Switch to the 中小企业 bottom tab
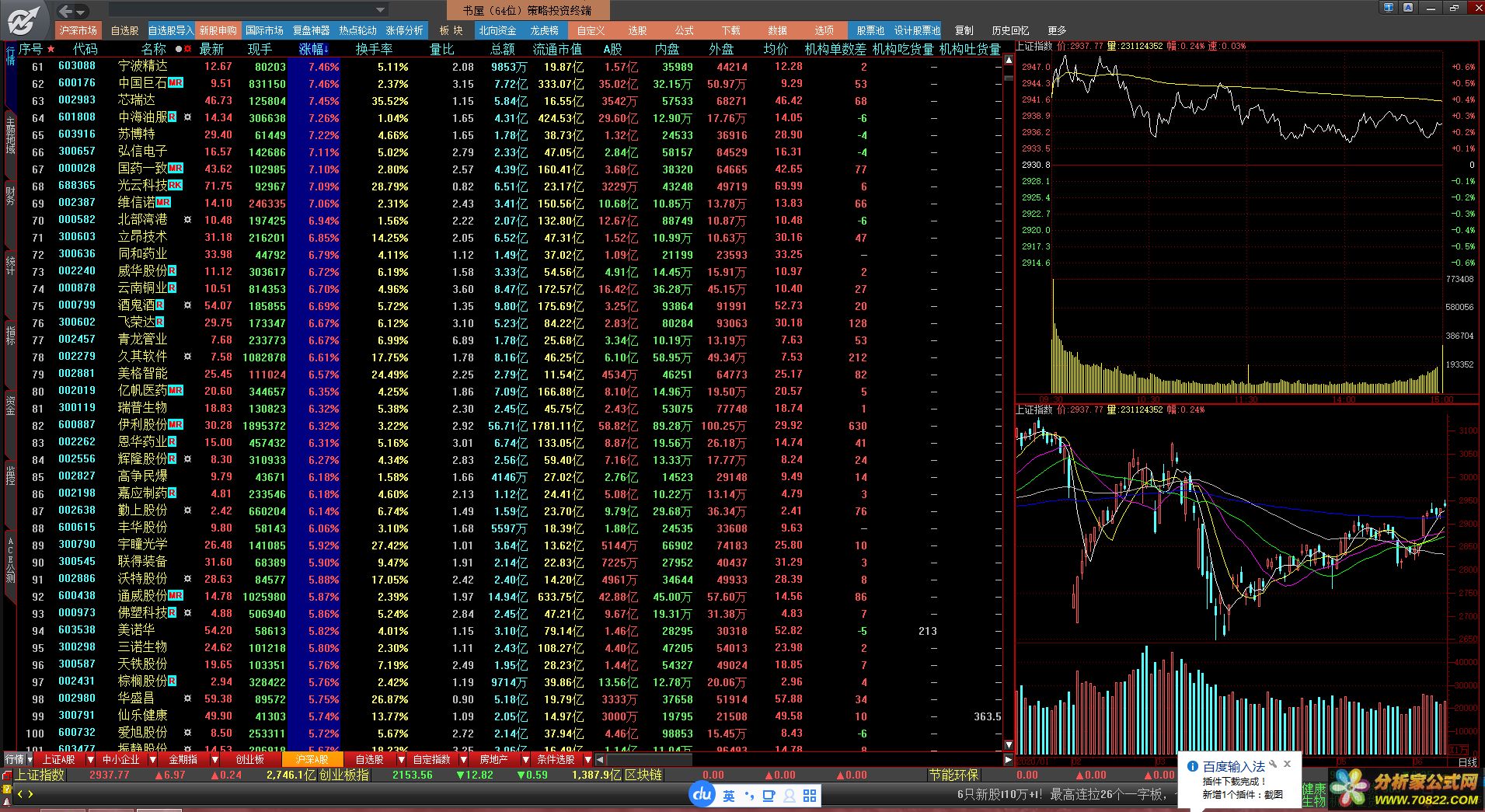 (x=120, y=759)
